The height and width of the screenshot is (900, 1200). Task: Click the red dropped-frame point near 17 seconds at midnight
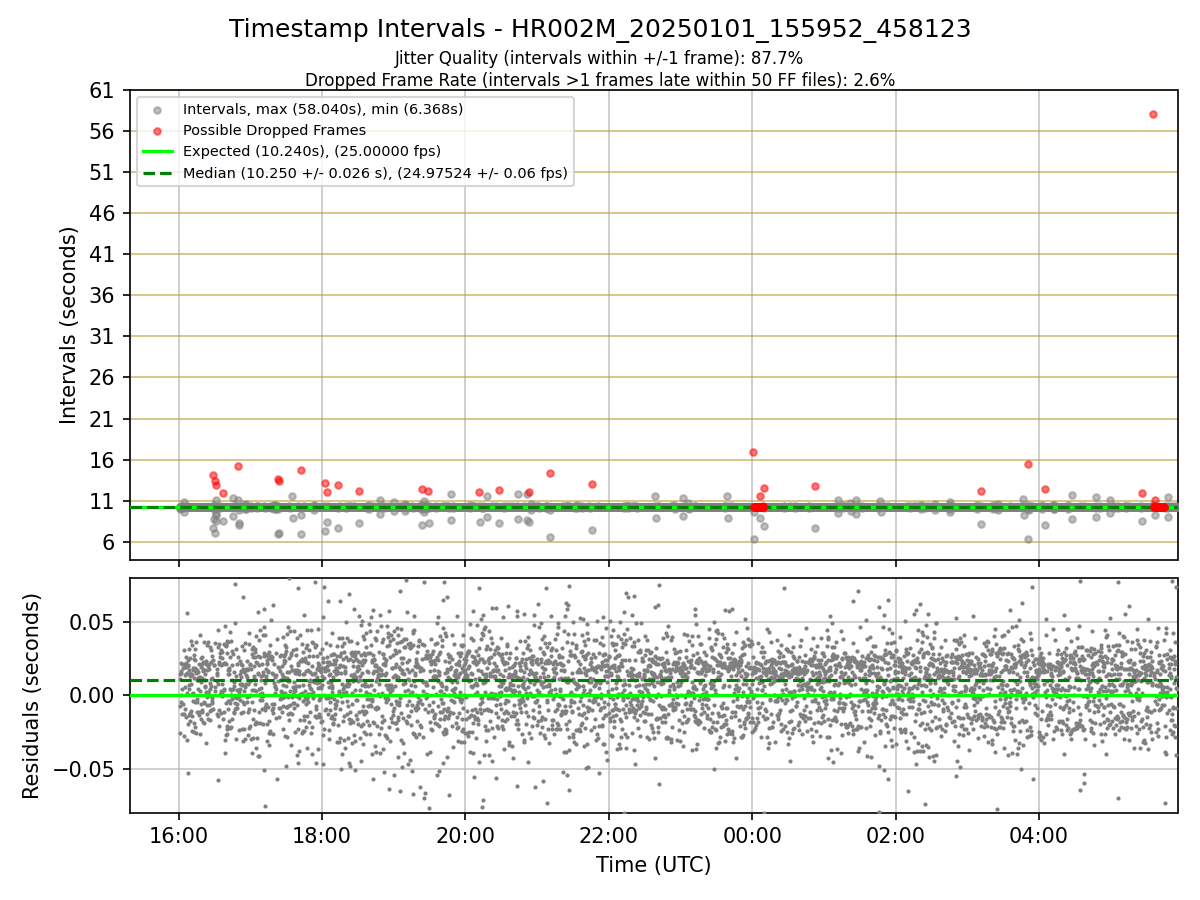[753, 452]
